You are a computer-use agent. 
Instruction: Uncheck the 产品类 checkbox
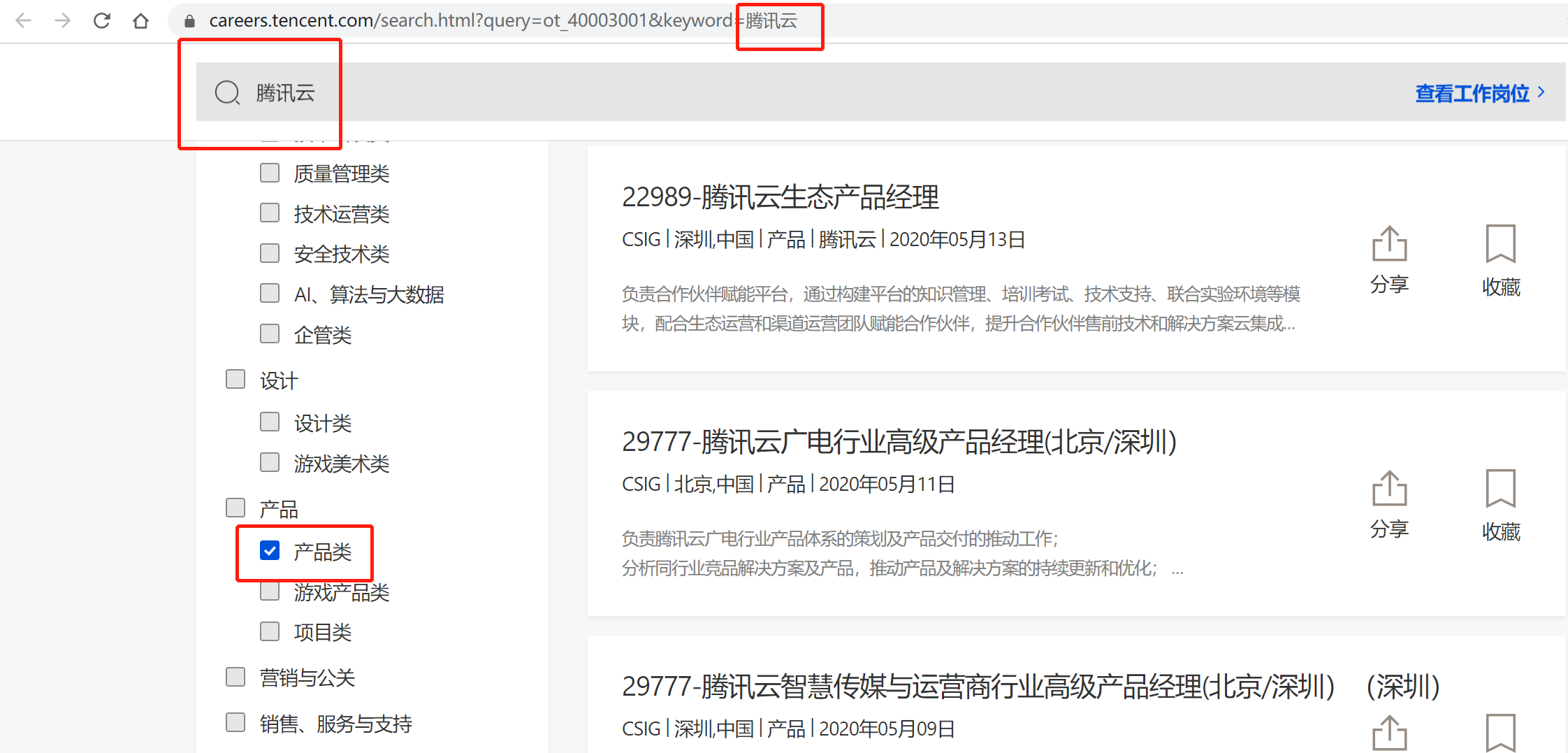pos(270,551)
